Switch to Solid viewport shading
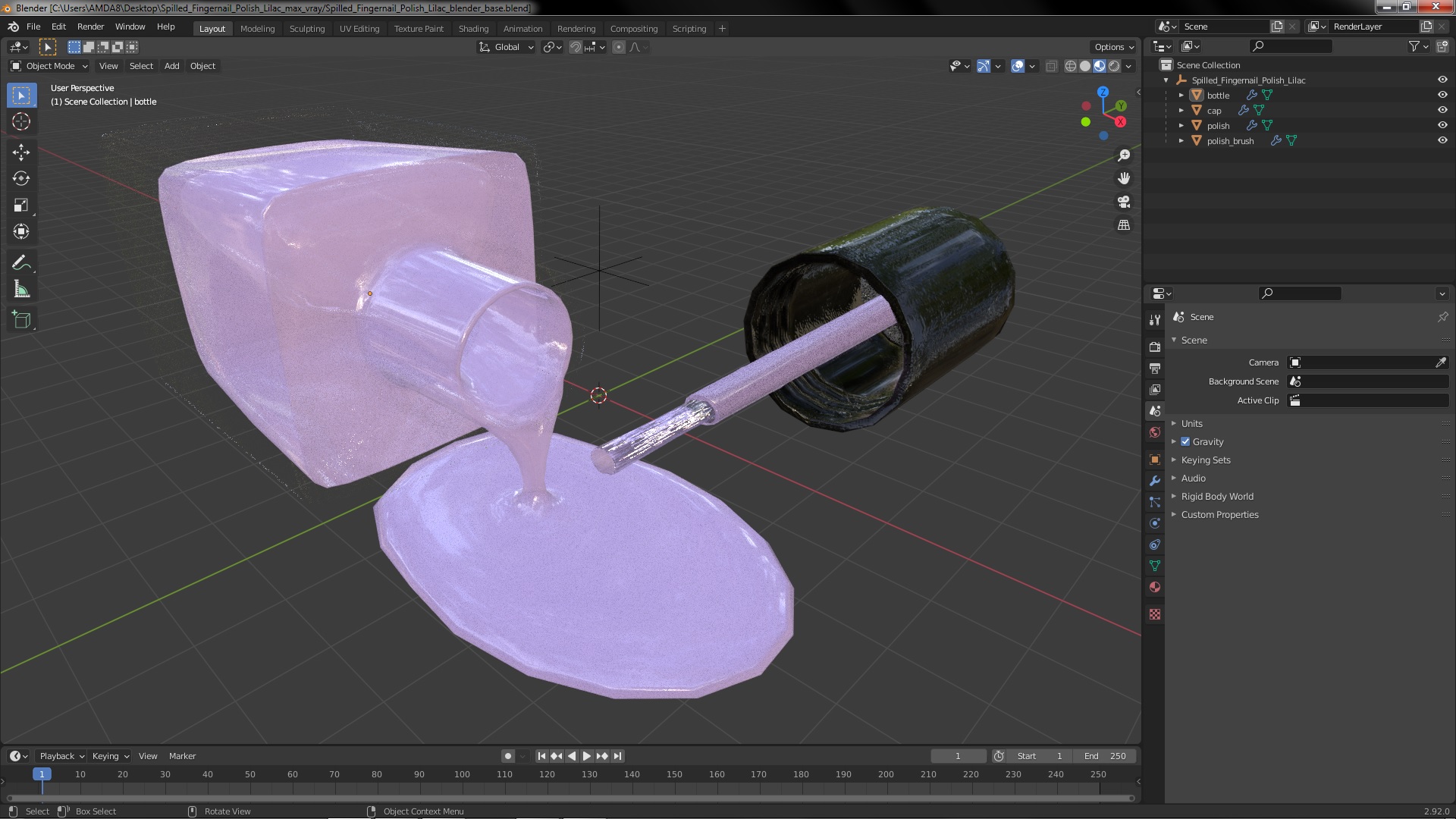Viewport: 1456px width, 819px height. coord(1085,66)
